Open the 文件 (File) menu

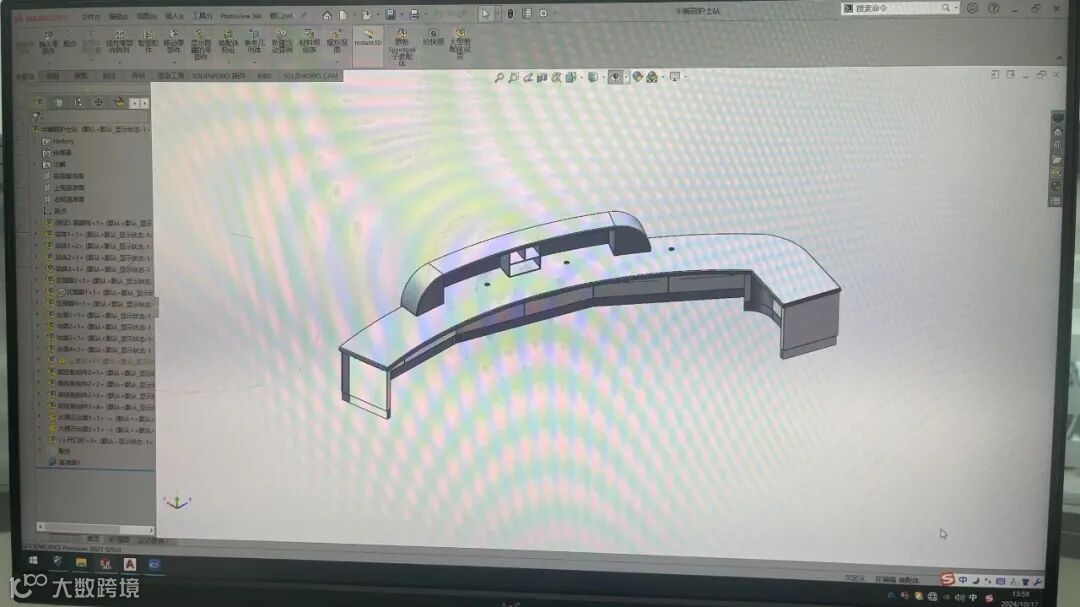(x=91, y=17)
